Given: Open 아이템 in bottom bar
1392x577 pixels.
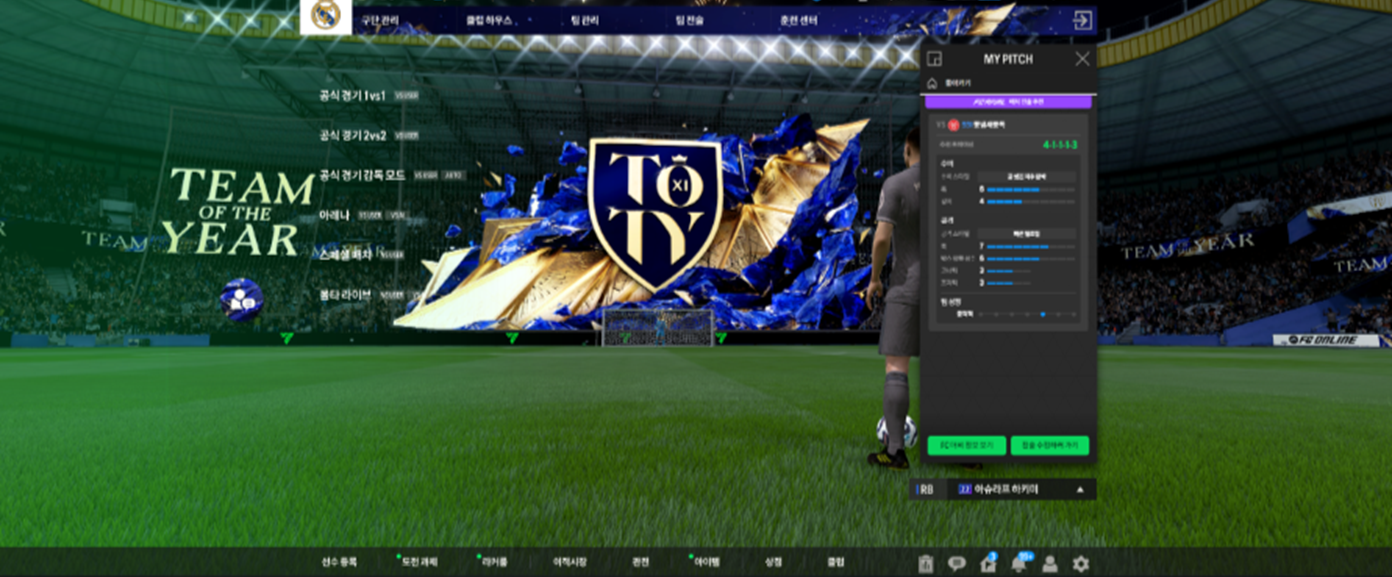Looking at the screenshot, I should click(707, 562).
